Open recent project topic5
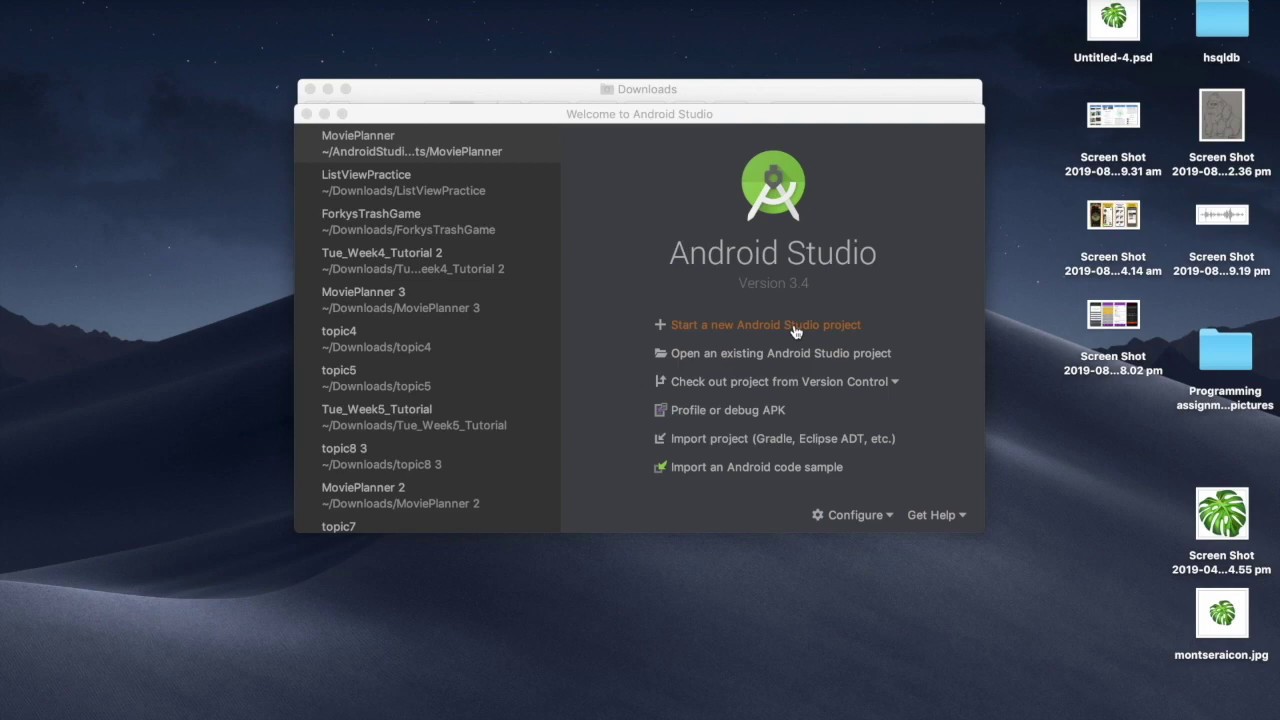Viewport: 1280px width, 720px height. (428, 377)
